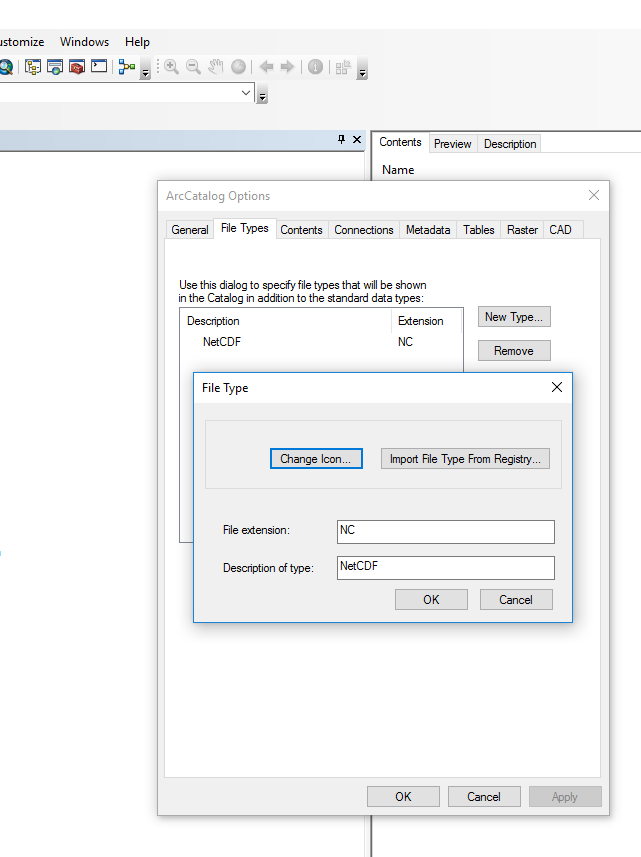Screen dimensions: 641x857
Task: Open the ModelBuilder window icon
Action: click(127, 67)
